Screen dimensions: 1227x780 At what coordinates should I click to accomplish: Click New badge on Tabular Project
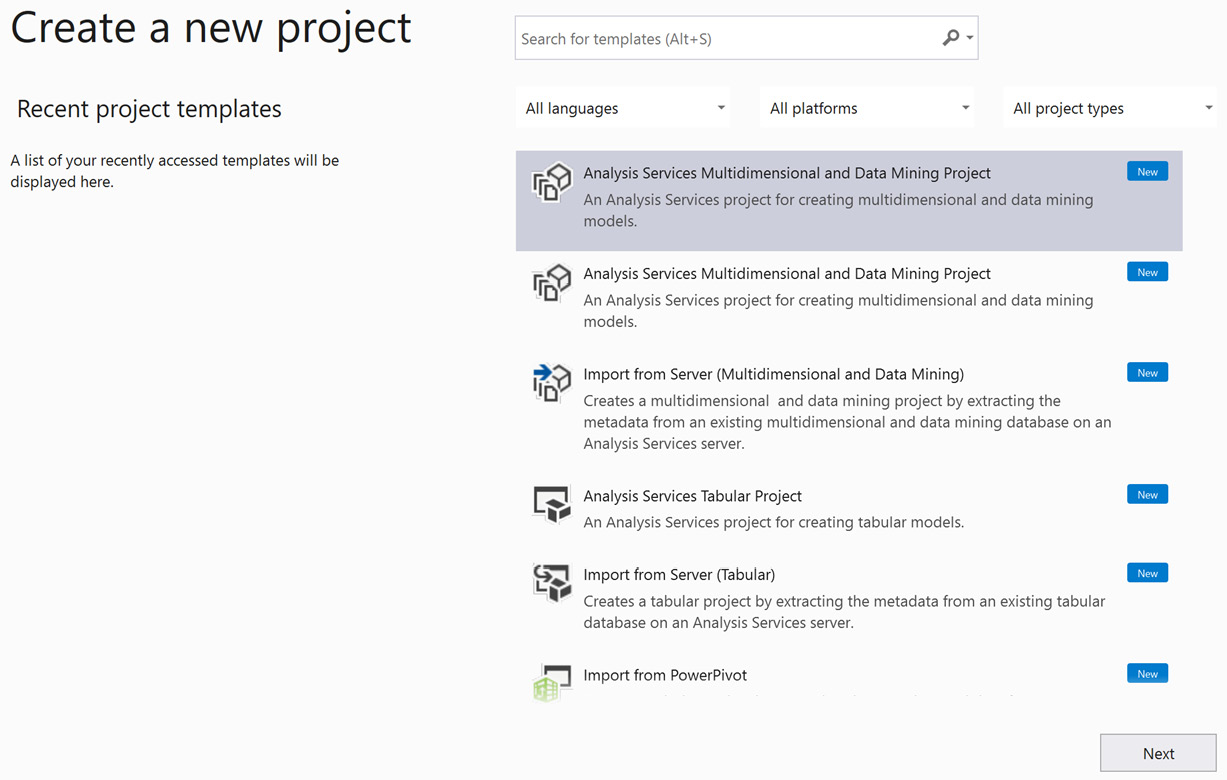(x=1147, y=495)
